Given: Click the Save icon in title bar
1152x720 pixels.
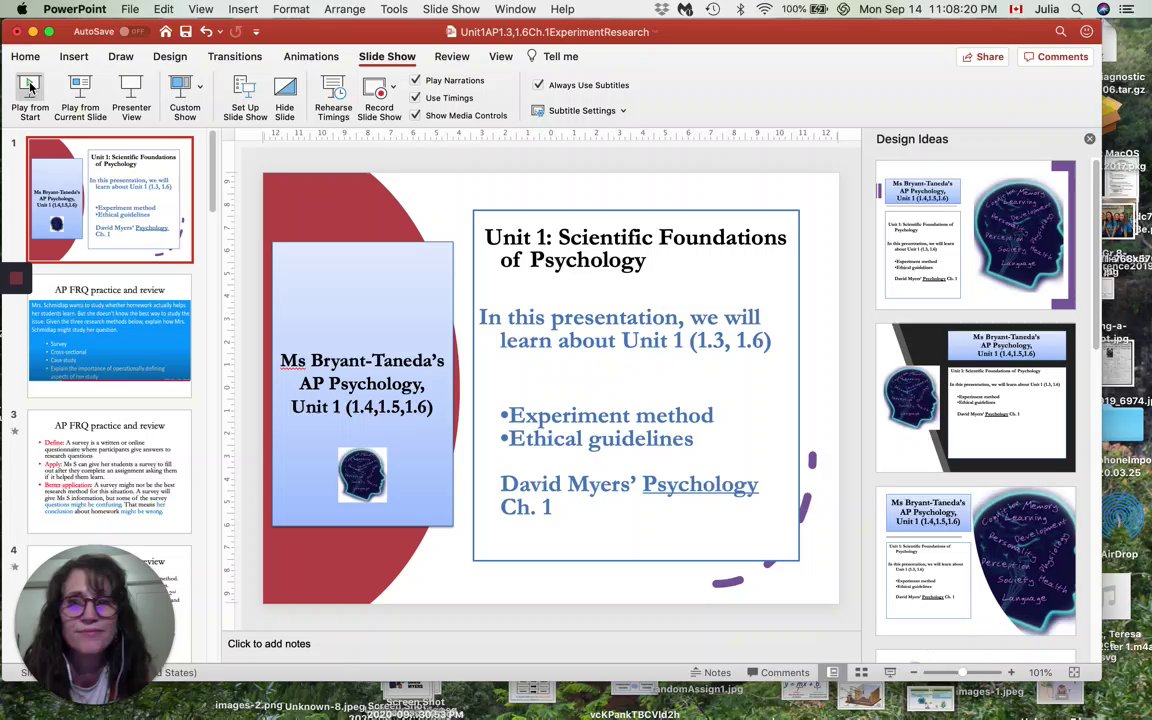Looking at the screenshot, I should click(186, 32).
